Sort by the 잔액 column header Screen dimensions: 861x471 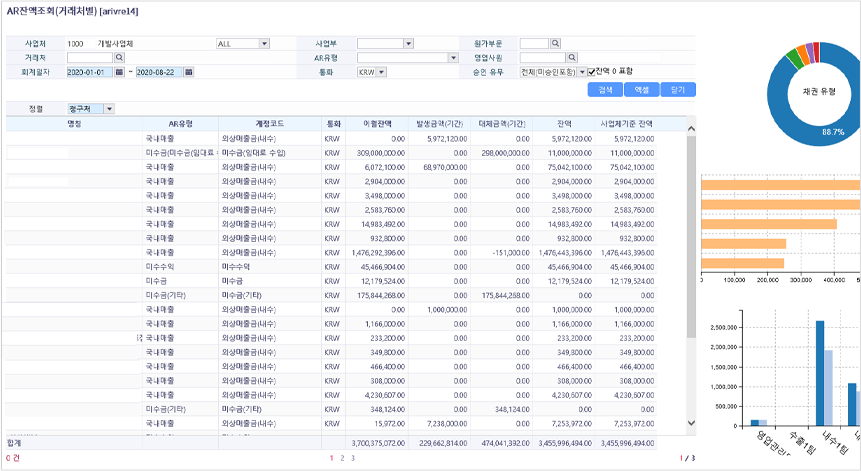pyautogui.click(x=564, y=123)
